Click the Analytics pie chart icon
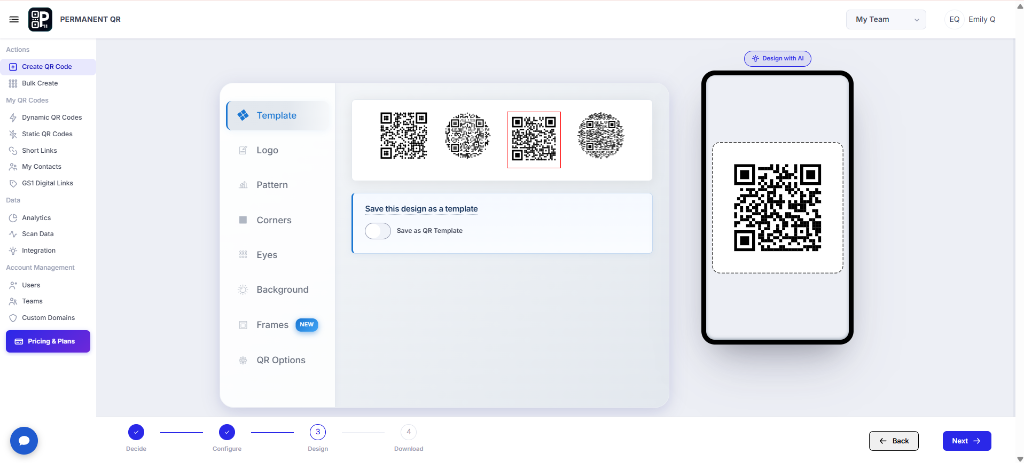Image resolution: width=1024 pixels, height=463 pixels. click(13, 217)
